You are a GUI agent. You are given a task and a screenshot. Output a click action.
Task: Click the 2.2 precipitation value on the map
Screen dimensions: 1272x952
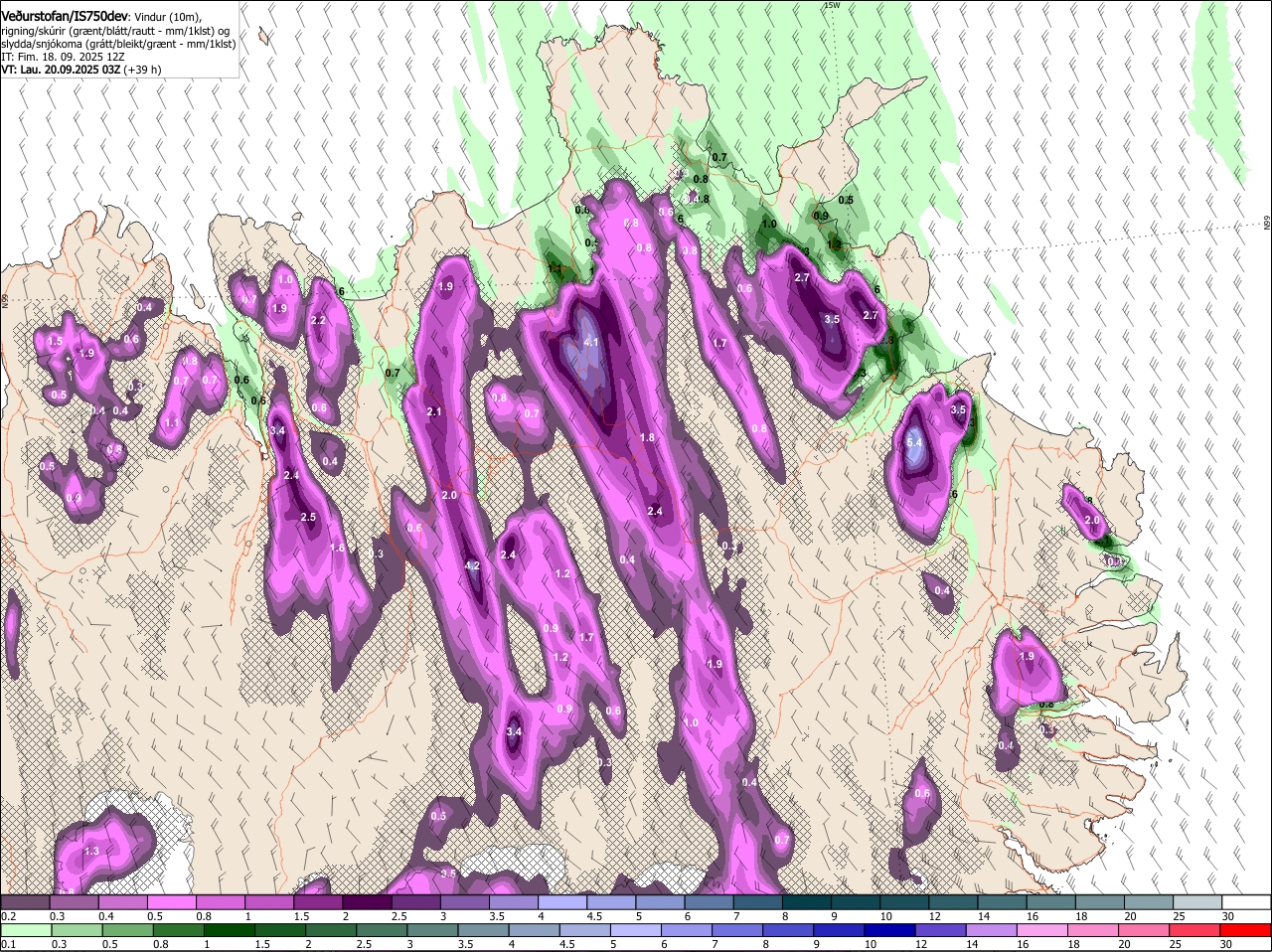(x=318, y=321)
